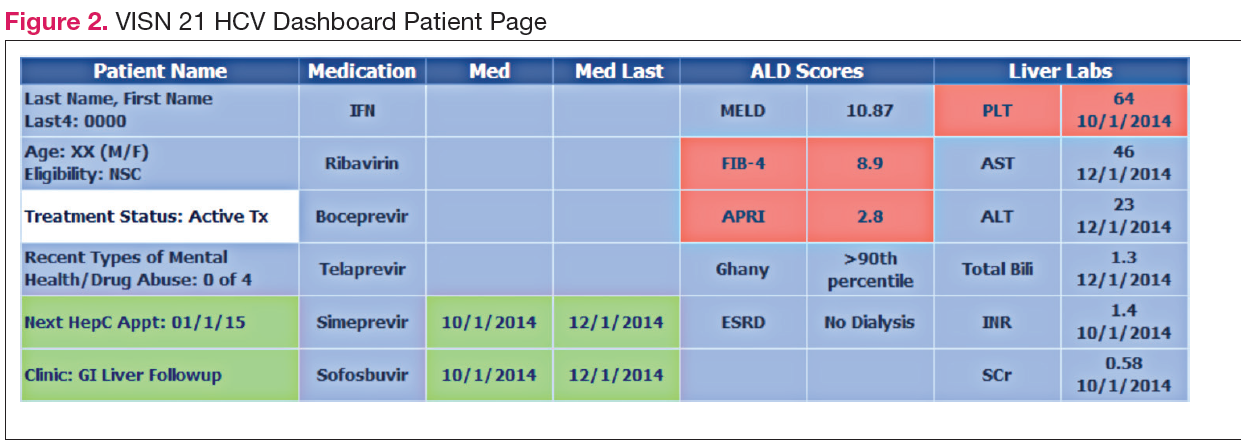Screen dimensions: 1242x440
Task: Click the red APRI score label
Action: [743, 216]
